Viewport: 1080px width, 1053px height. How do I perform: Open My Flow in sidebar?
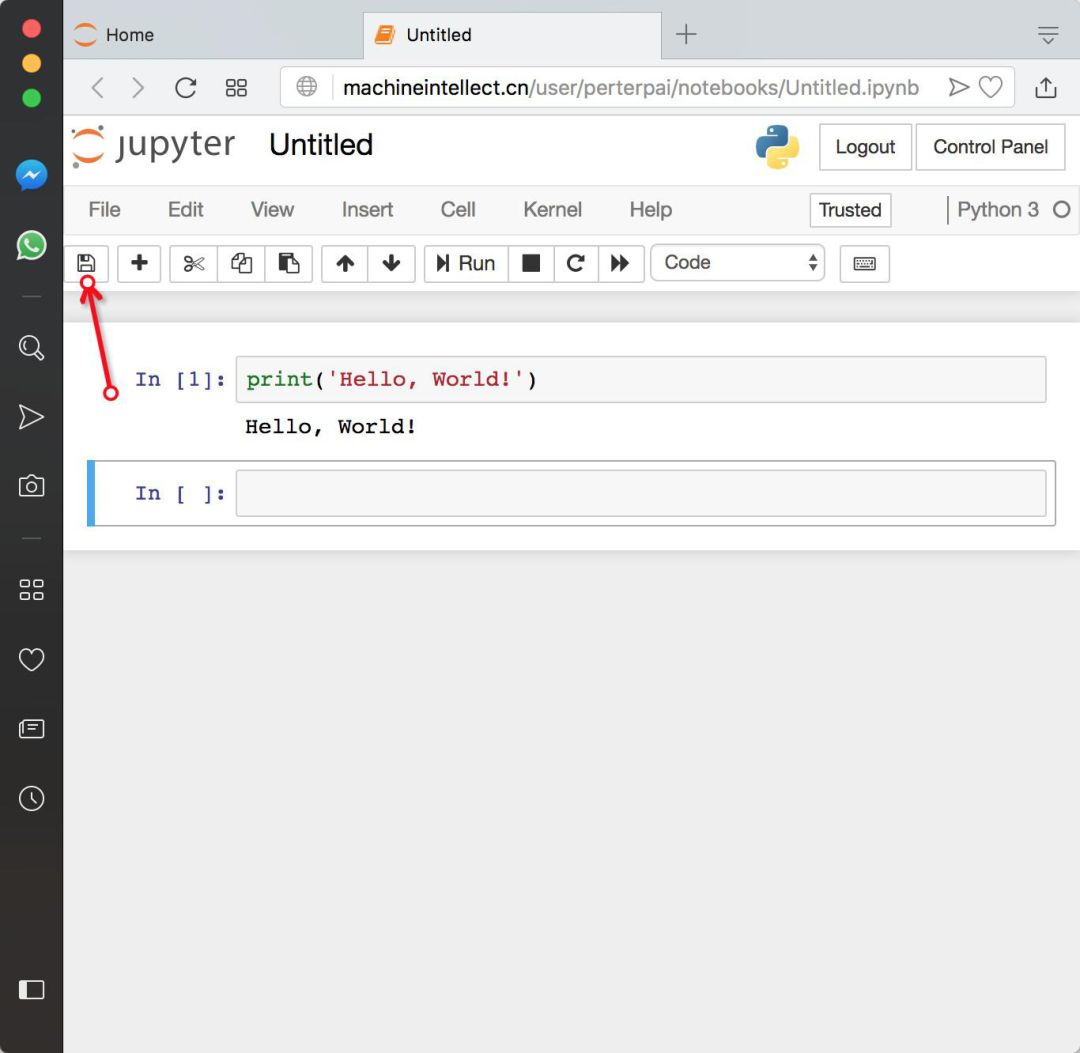(x=32, y=417)
